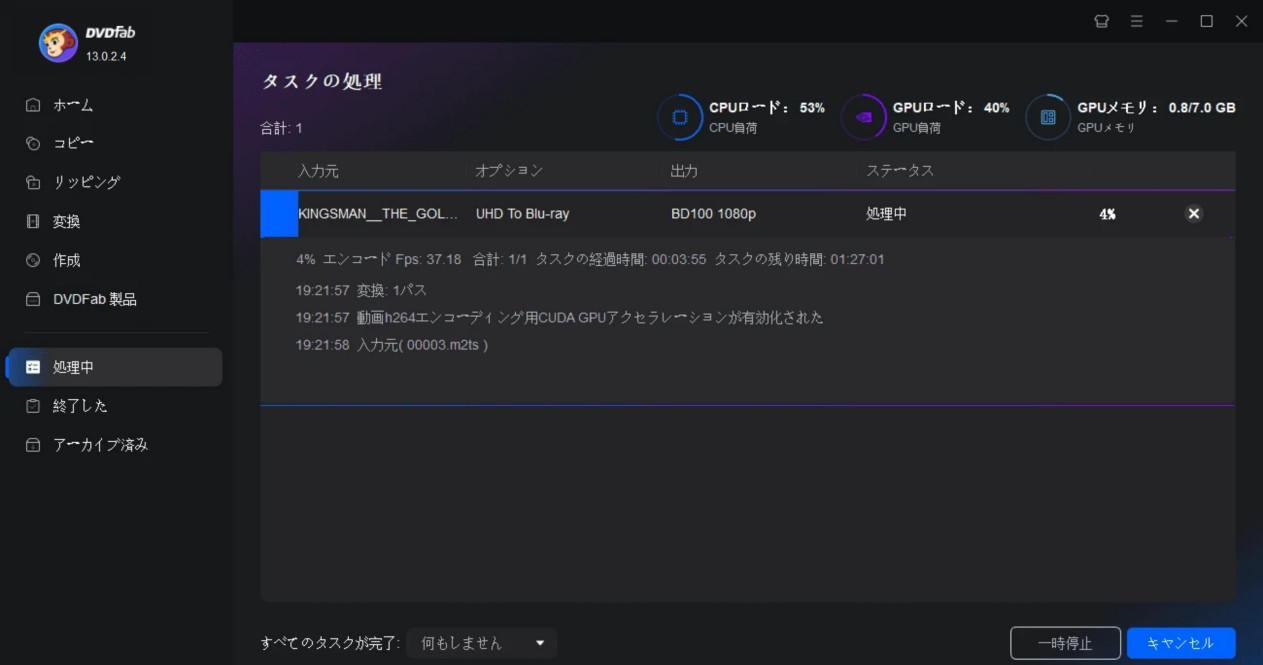Click the CUDA GPU acceleration log line
The width and height of the screenshot is (1263, 665).
click(x=559, y=317)
